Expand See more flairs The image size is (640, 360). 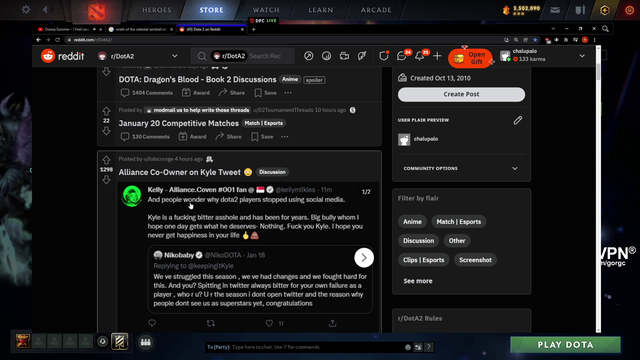pyautogui.click(x=418, y=281)
